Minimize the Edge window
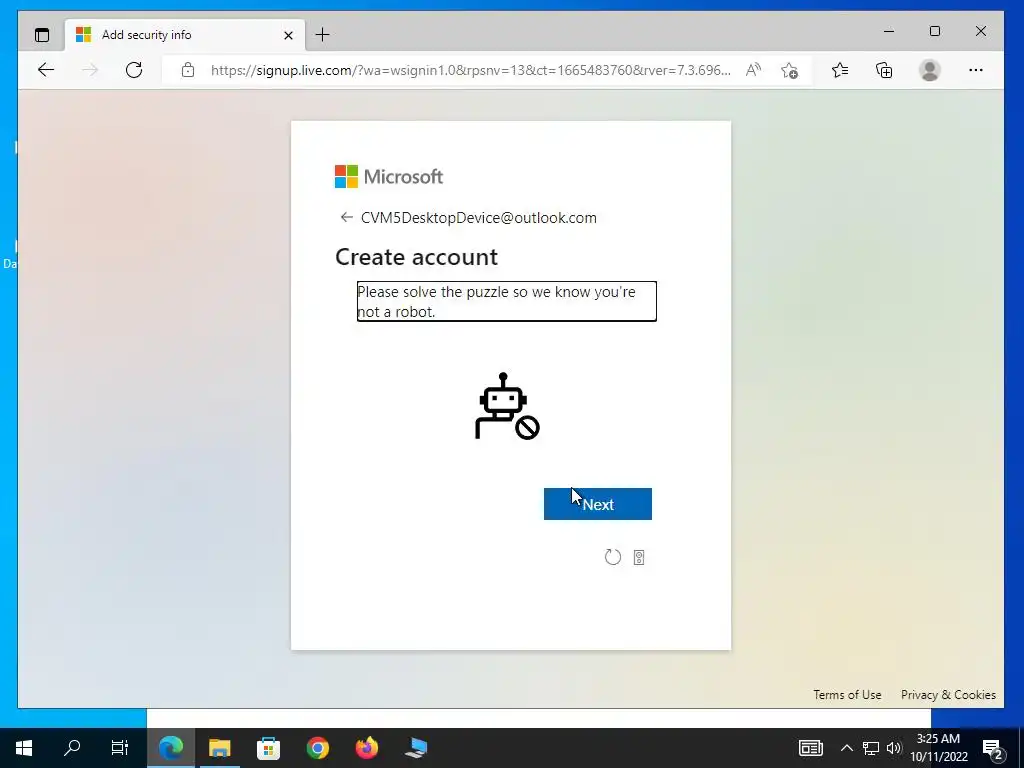The width and height of the screenshot is (1024, 768). 889,31
